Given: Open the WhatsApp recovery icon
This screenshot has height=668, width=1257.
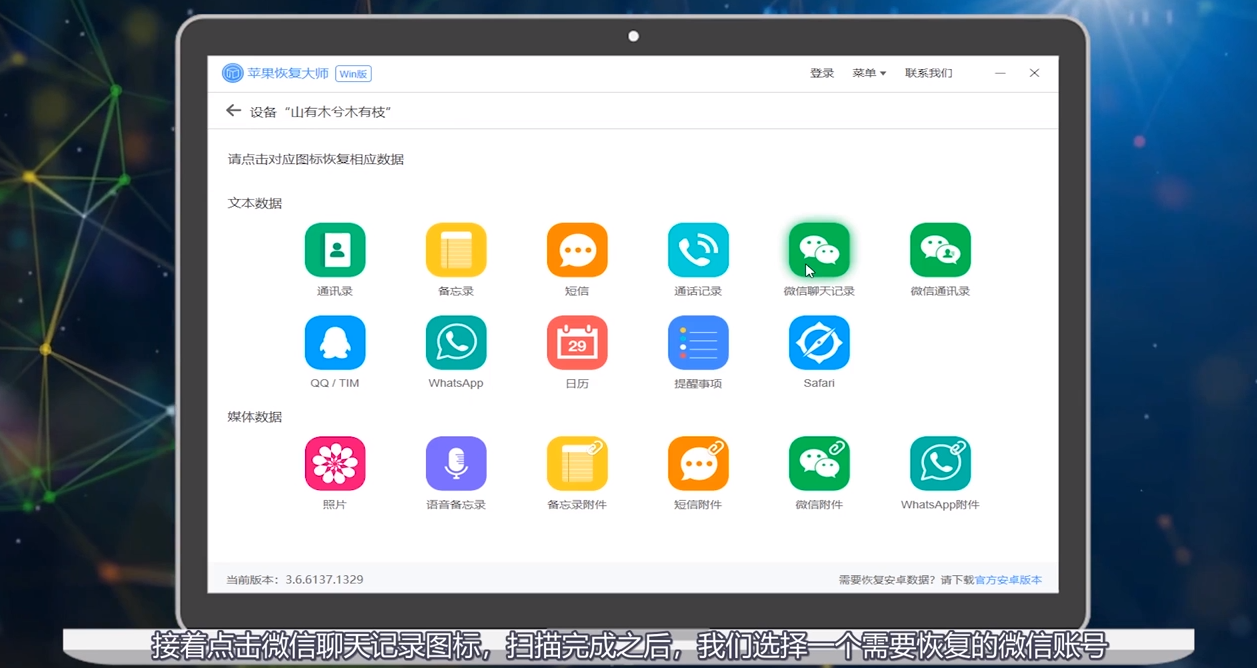Looking at the screenshot, I should coord(456,343).
